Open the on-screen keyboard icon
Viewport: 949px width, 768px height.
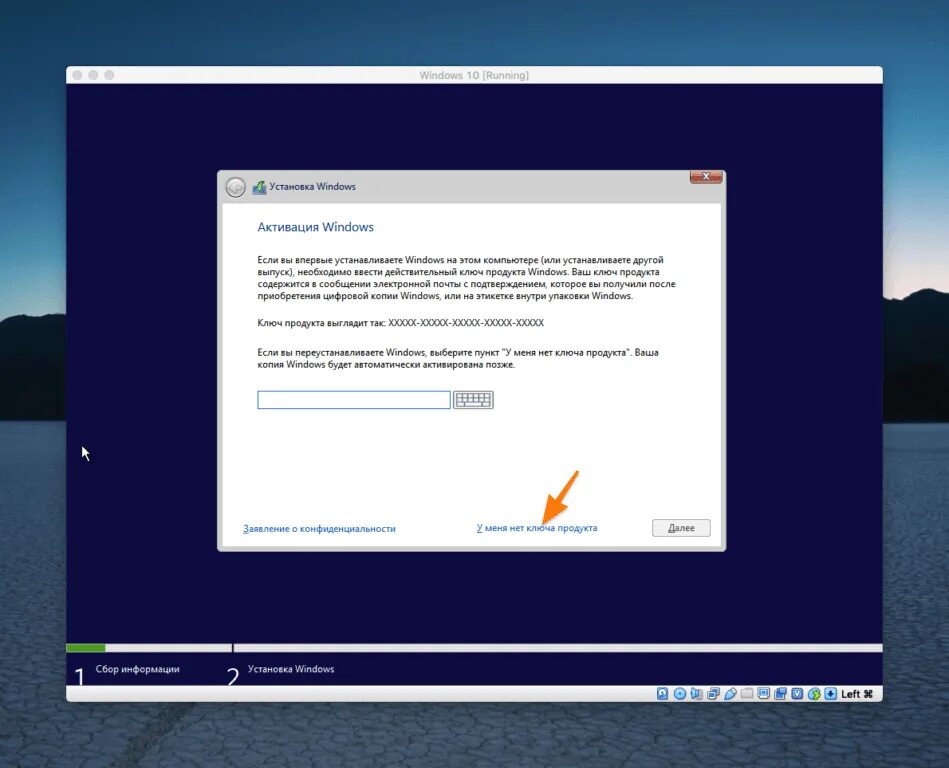pos(473,399)
